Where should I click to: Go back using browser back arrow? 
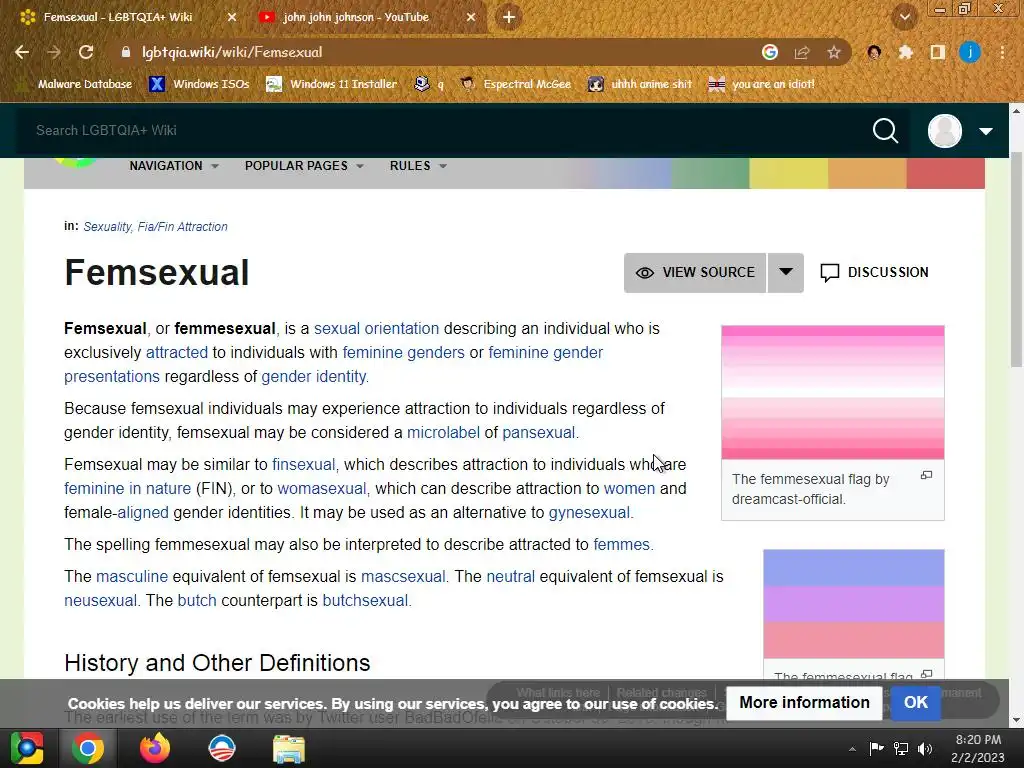coord(22,52)
